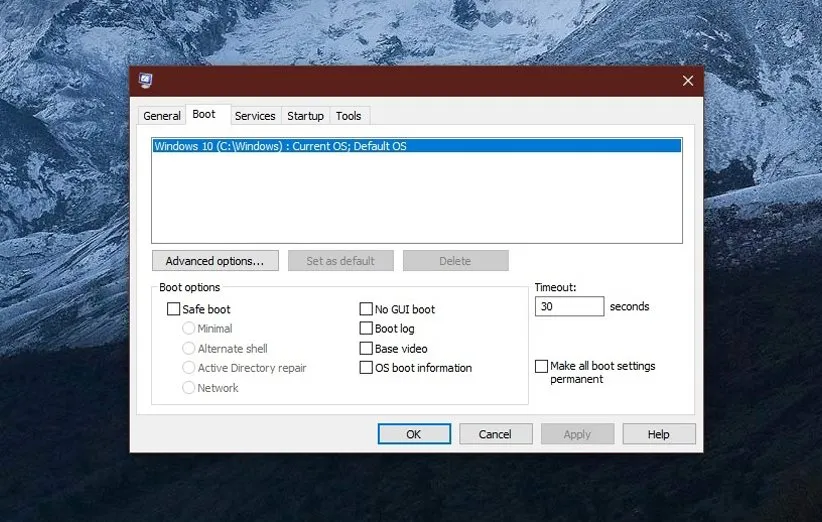Go to the Tools tab
The width and height of the screenshot is (822, 522).
point(348,116)
